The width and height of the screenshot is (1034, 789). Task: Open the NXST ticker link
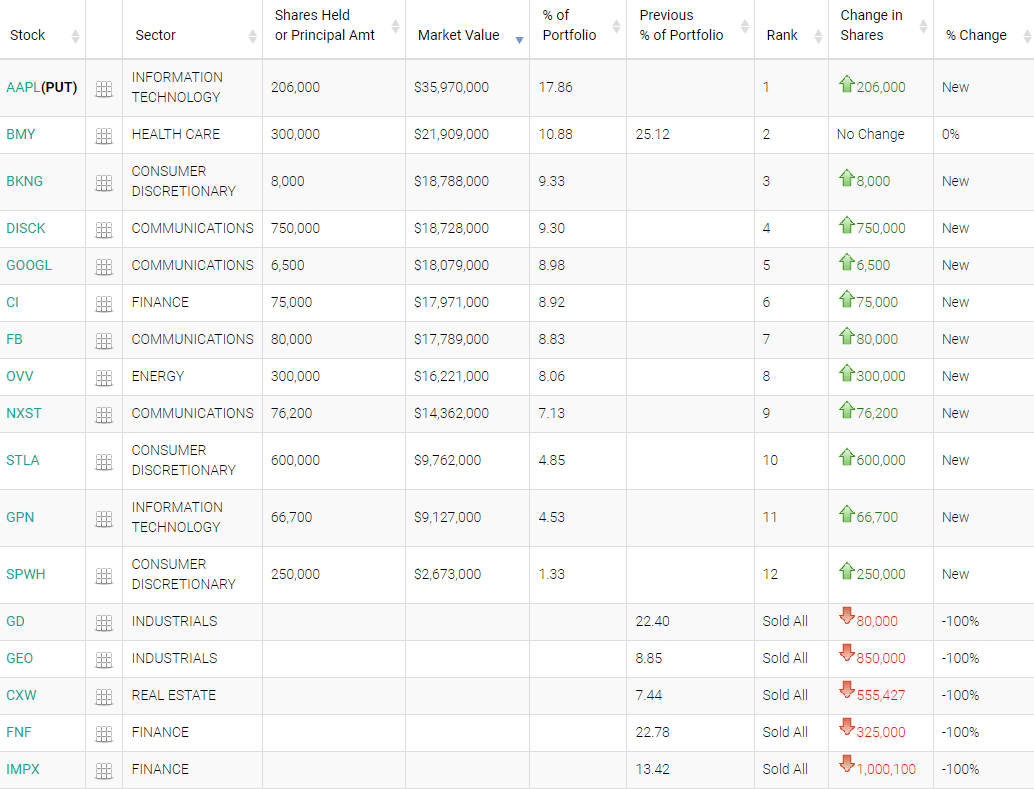[24, 413]
